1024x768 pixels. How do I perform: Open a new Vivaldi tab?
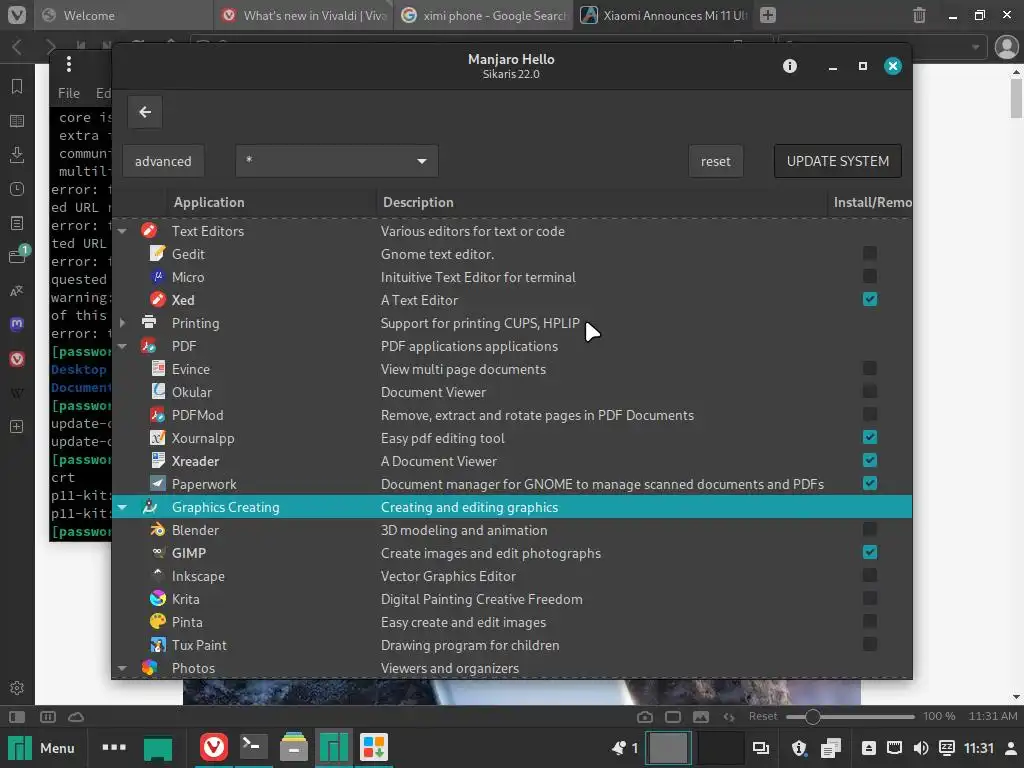768,15
